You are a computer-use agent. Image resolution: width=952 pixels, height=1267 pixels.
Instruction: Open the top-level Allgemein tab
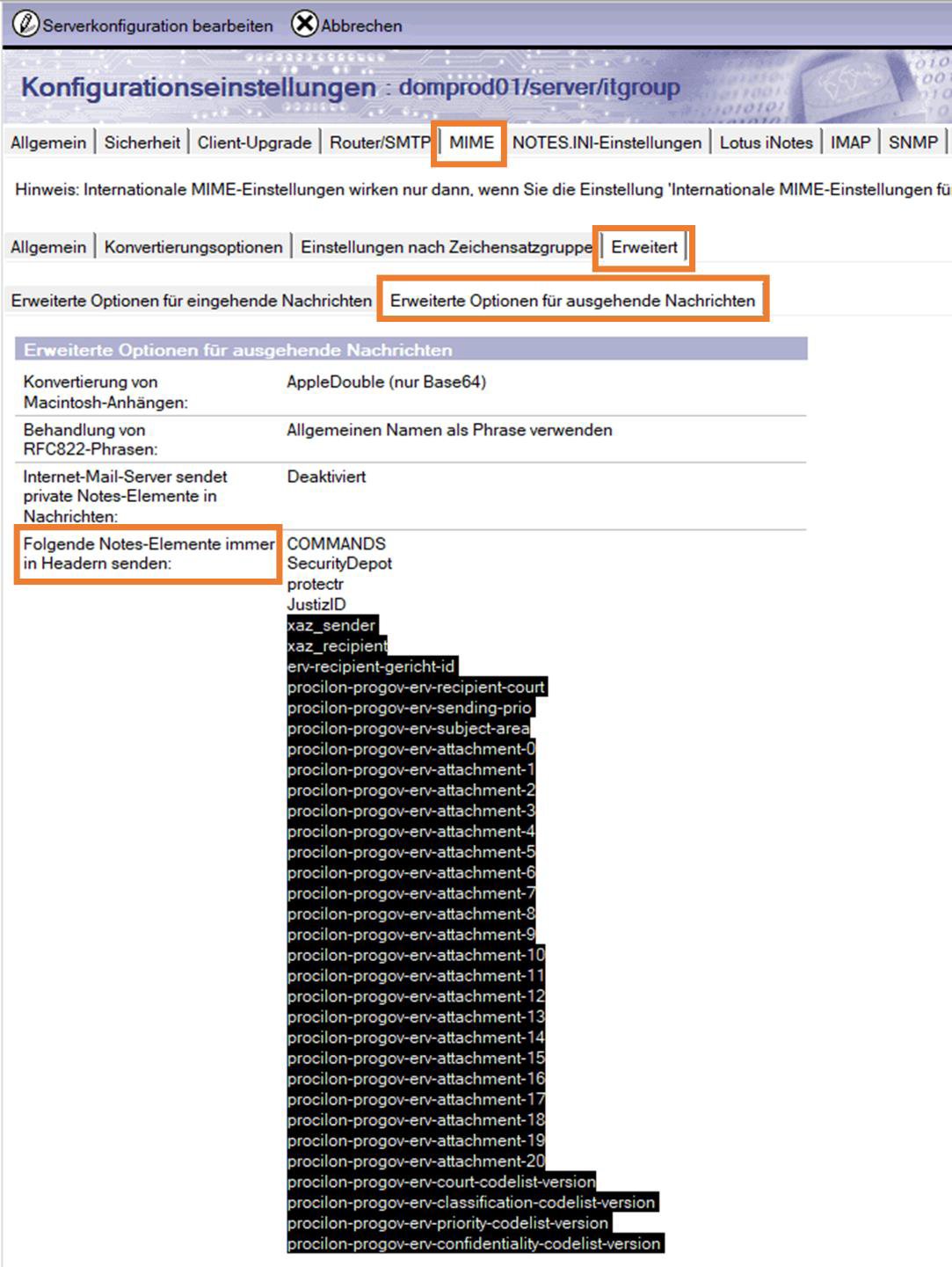coord(48,142)
